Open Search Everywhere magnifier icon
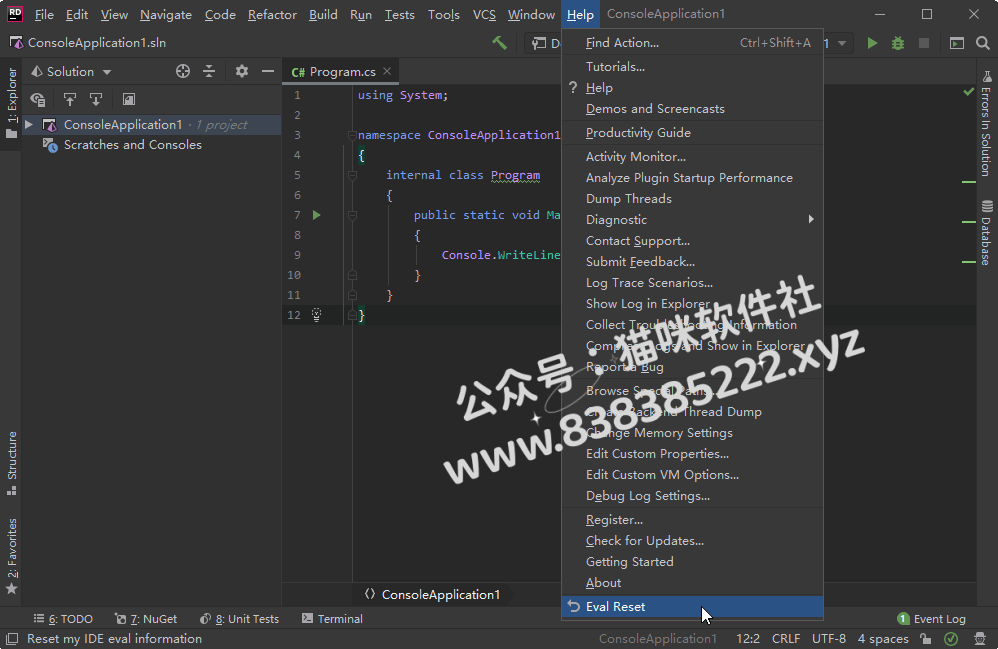Image resolution: width=998 pixels, height=649 pixels. coord(983,43)
